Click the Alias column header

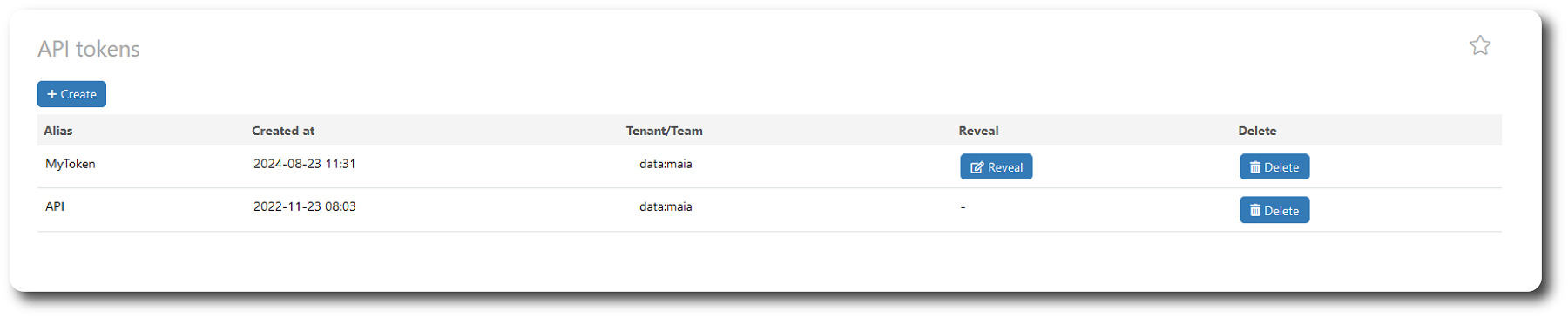(x=58, y=131)
